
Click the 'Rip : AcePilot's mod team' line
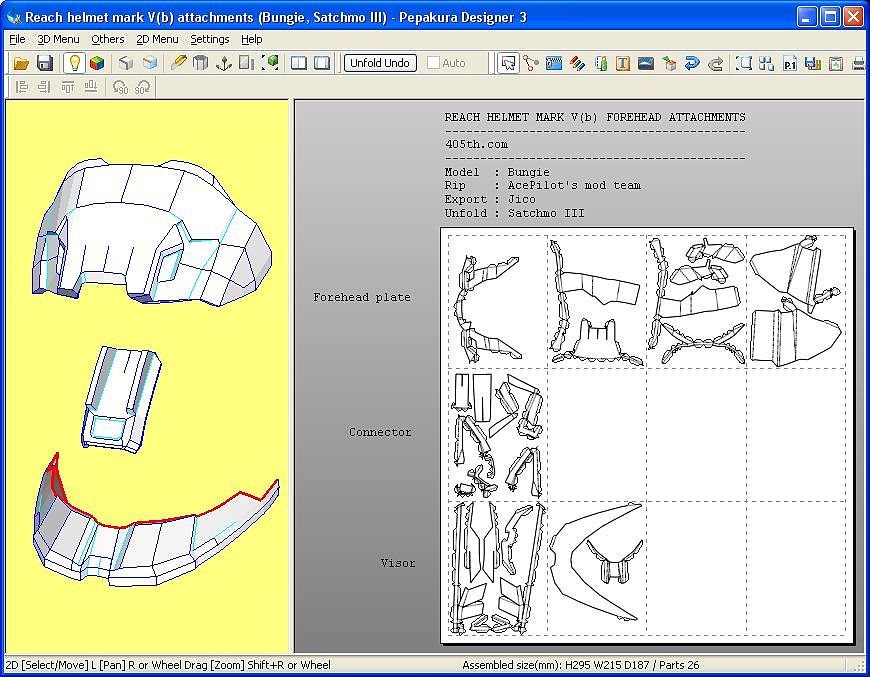pyautogui.click(x=543, y=186)
